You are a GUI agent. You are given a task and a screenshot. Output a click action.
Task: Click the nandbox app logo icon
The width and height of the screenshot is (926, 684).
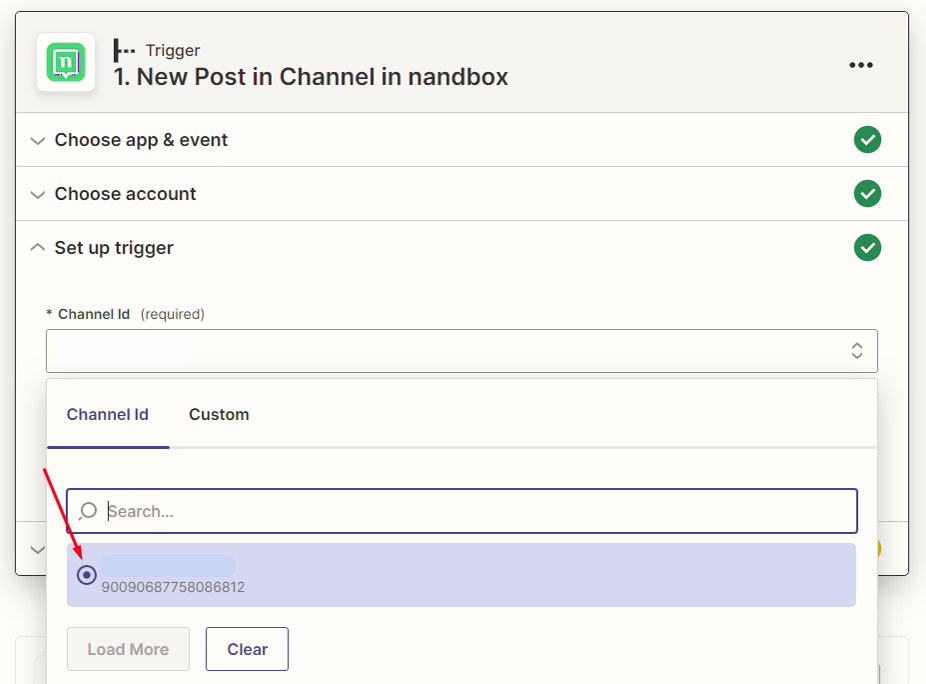[x=66, y=63]
